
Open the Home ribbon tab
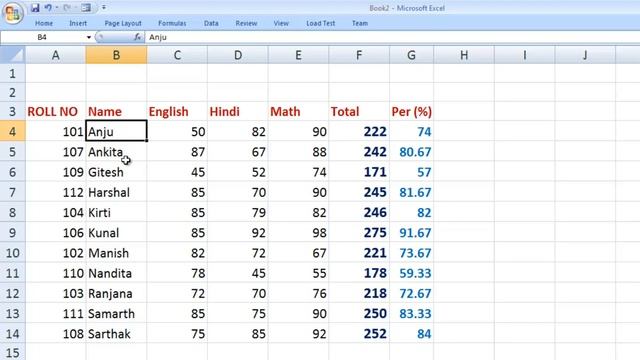pyautogui.click(x=44, y=23)
